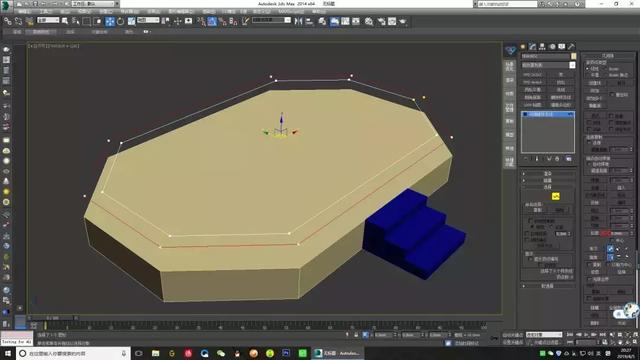Toggle the 无限边界 checkbox
This screenshot has width=640, height=360.
click(x=589, y=279)
